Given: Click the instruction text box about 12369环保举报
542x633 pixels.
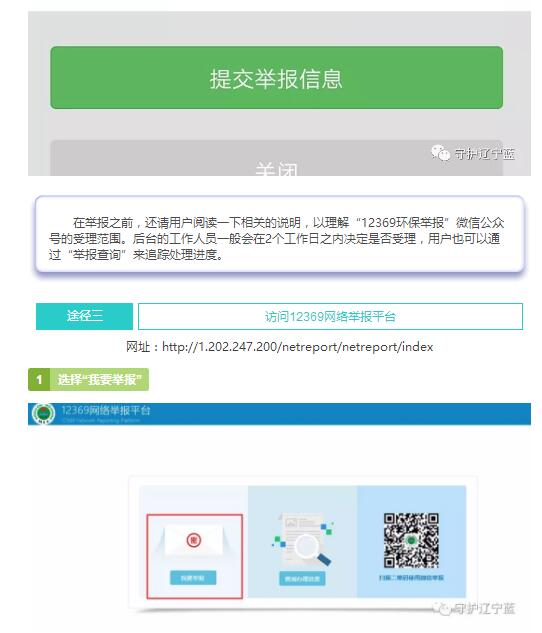Looking at the screenshot, I should click(279, 234).
